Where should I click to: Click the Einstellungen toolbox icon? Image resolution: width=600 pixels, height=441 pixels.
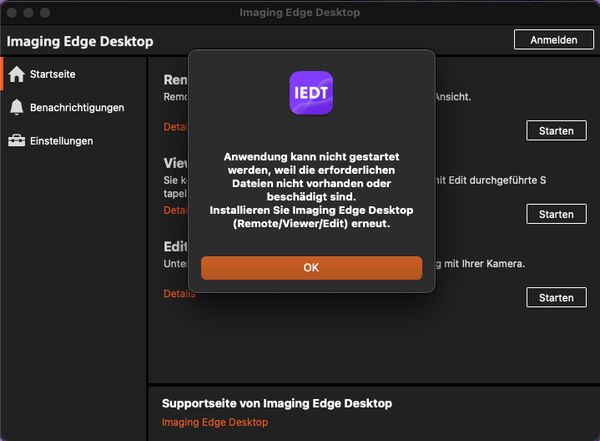pos(17,141)
